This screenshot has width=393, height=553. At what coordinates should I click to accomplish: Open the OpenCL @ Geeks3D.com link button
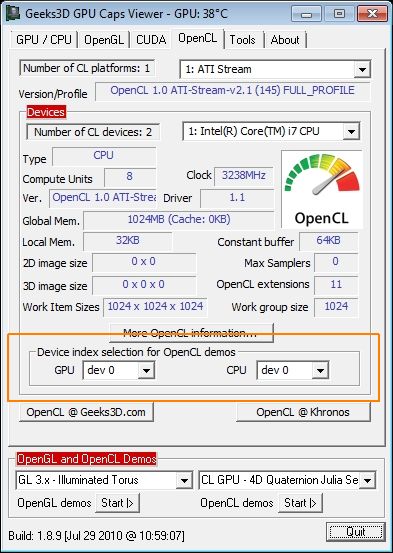(x=86, y=412)
